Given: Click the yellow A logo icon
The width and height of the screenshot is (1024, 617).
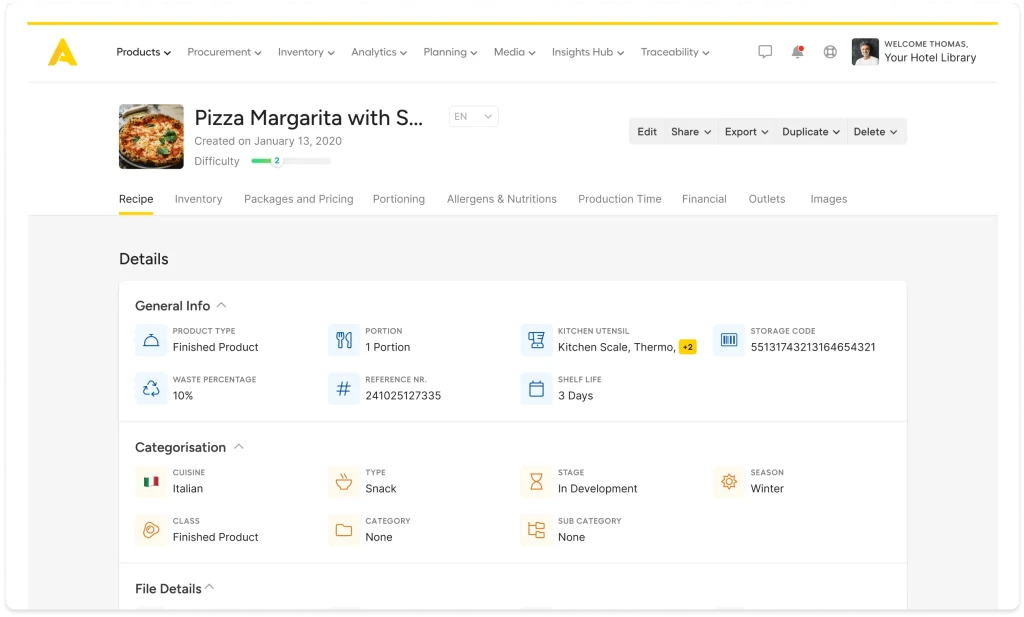Looking at the screenshot, I should (x=63, y=52).
